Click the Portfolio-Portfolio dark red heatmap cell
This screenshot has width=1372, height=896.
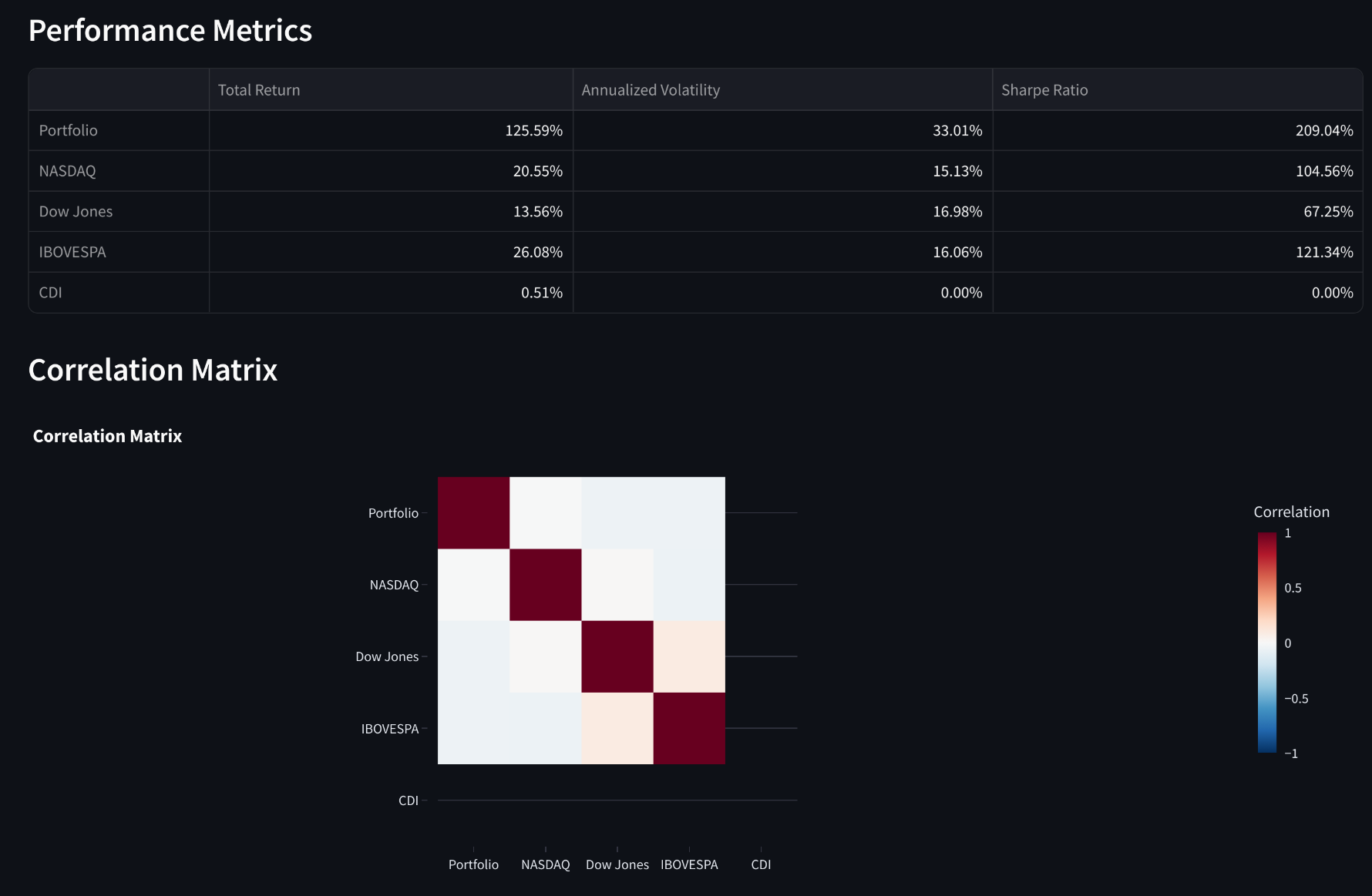pos(473,513)
